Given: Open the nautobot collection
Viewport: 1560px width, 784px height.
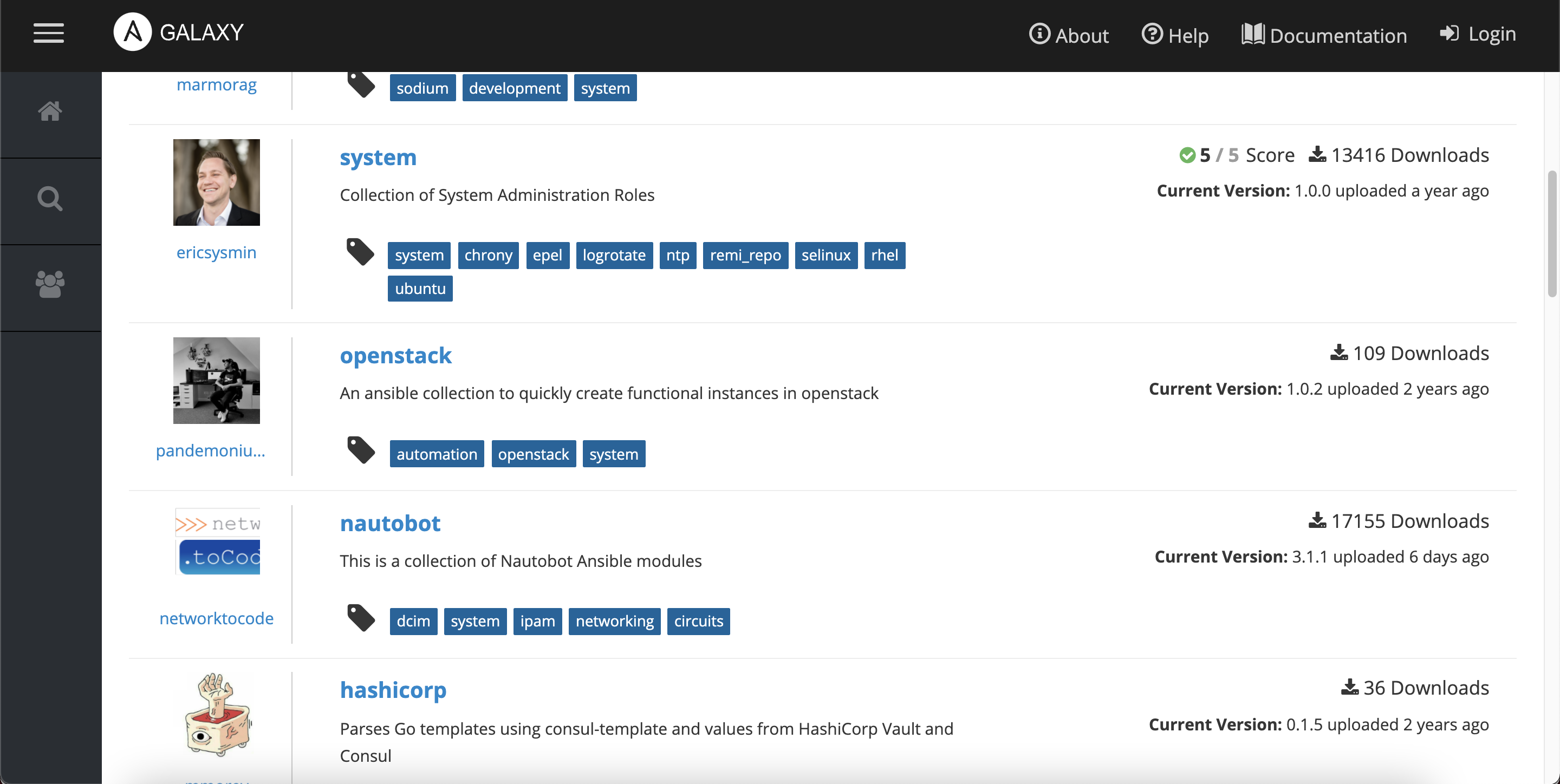Looking at the screenshot, I should pyautogui.click(x=390, y=523).
